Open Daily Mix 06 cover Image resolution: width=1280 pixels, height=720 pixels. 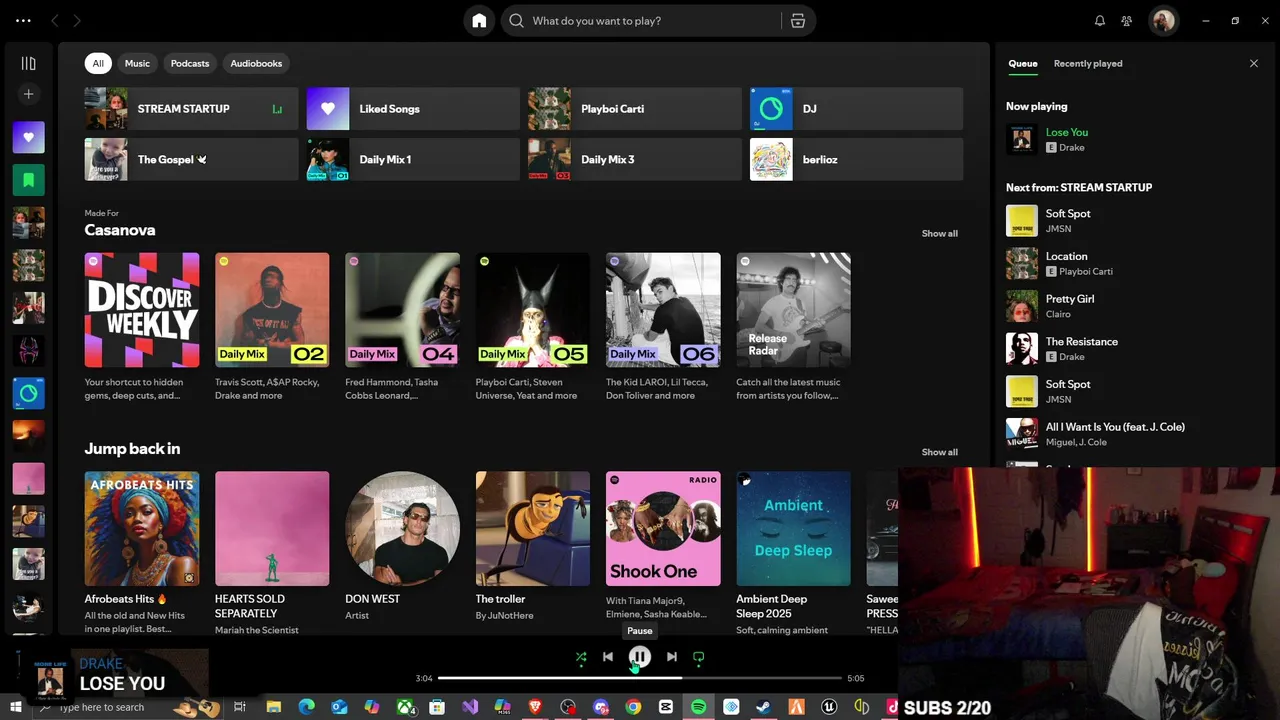[663, 310]
